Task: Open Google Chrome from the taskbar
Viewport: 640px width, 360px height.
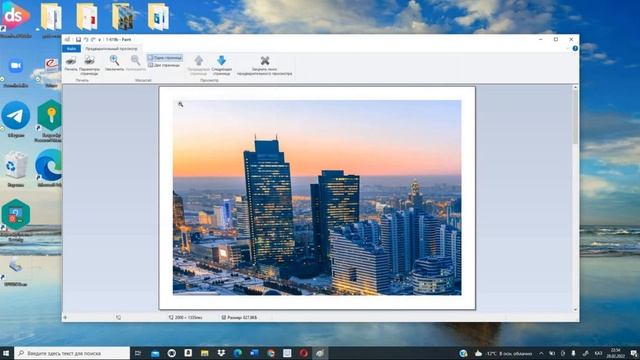Action: pyautogui.click(x=271, y=353)
